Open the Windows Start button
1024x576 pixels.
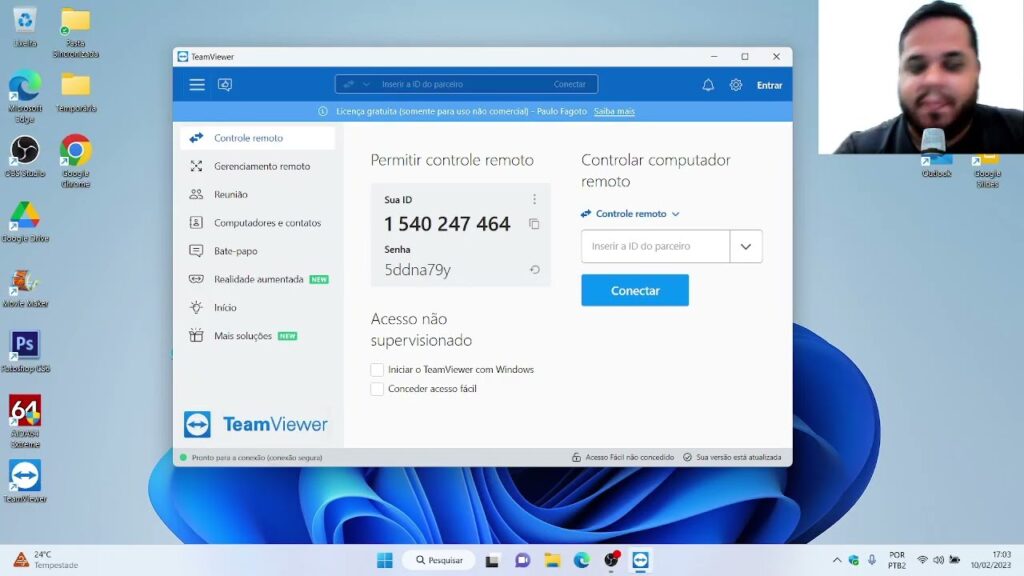pyautogui.click(x=385, y=560)
